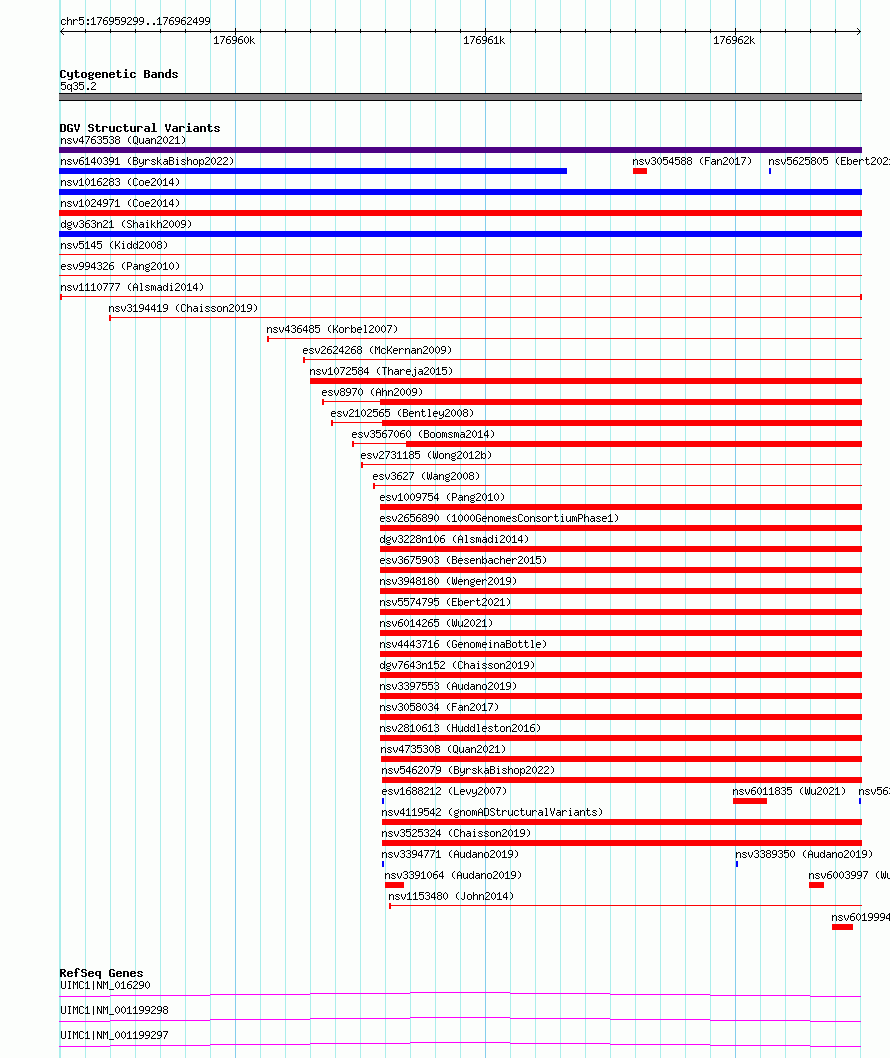This screenshot has width=890, height=1058.
Task: Click the 176960k ruler label
Action: click(234, 40)
